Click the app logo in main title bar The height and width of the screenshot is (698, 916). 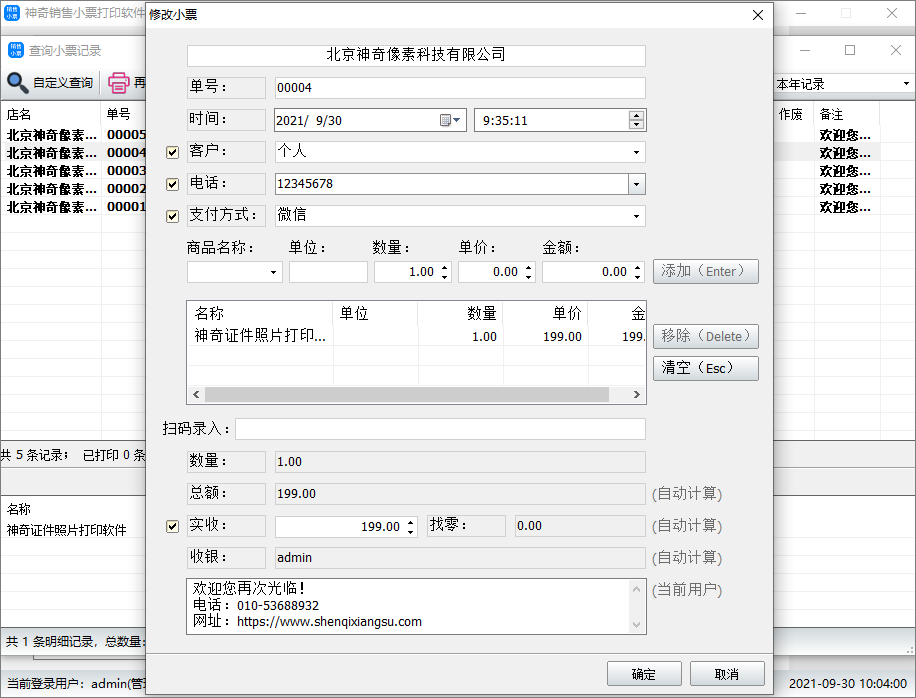coord(12,13)
